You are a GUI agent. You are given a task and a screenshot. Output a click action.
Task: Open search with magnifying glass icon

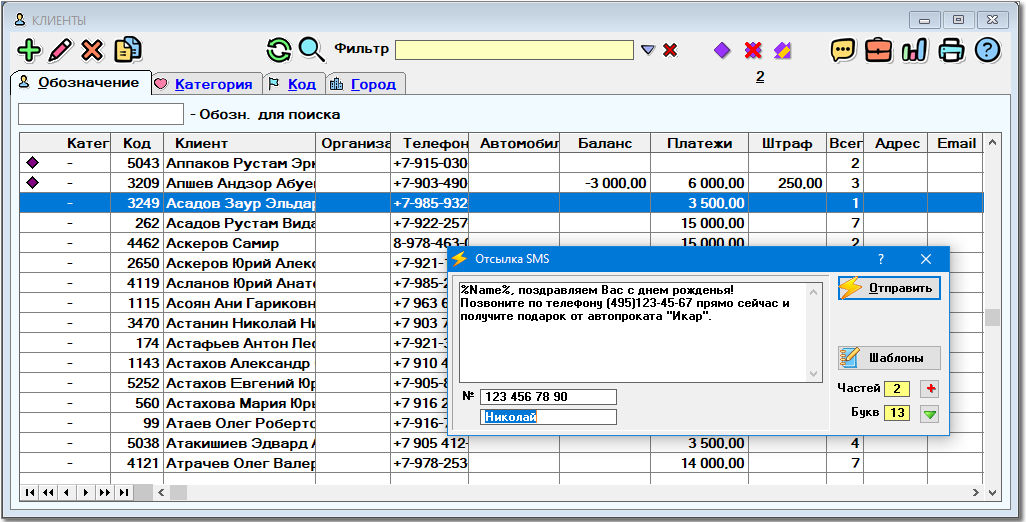pyautogui.click(x=311, y=50)
